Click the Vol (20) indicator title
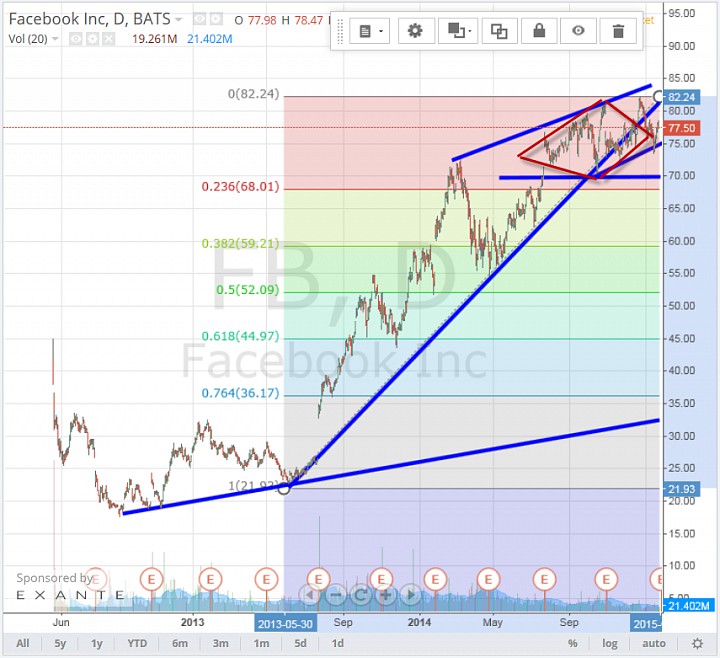This screenshot has height=658, width=720. (x=28, y=39)
